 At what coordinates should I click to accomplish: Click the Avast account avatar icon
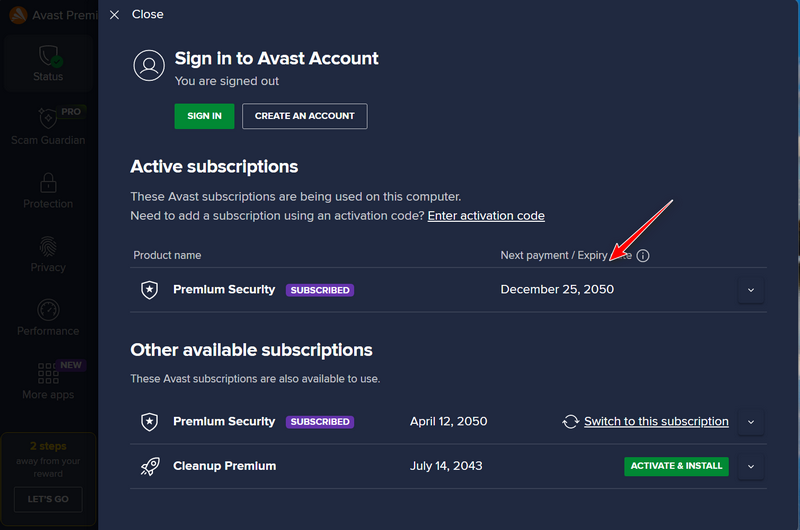pos(149,65)
